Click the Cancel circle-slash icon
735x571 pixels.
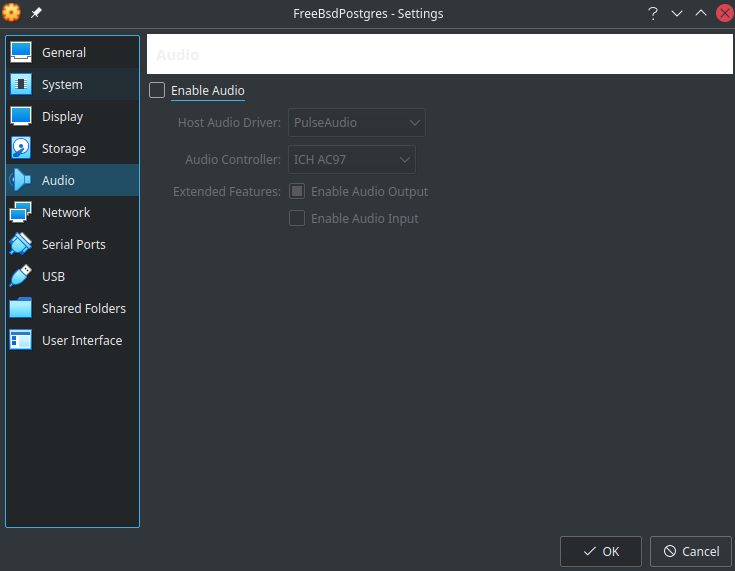coord(670,551)
